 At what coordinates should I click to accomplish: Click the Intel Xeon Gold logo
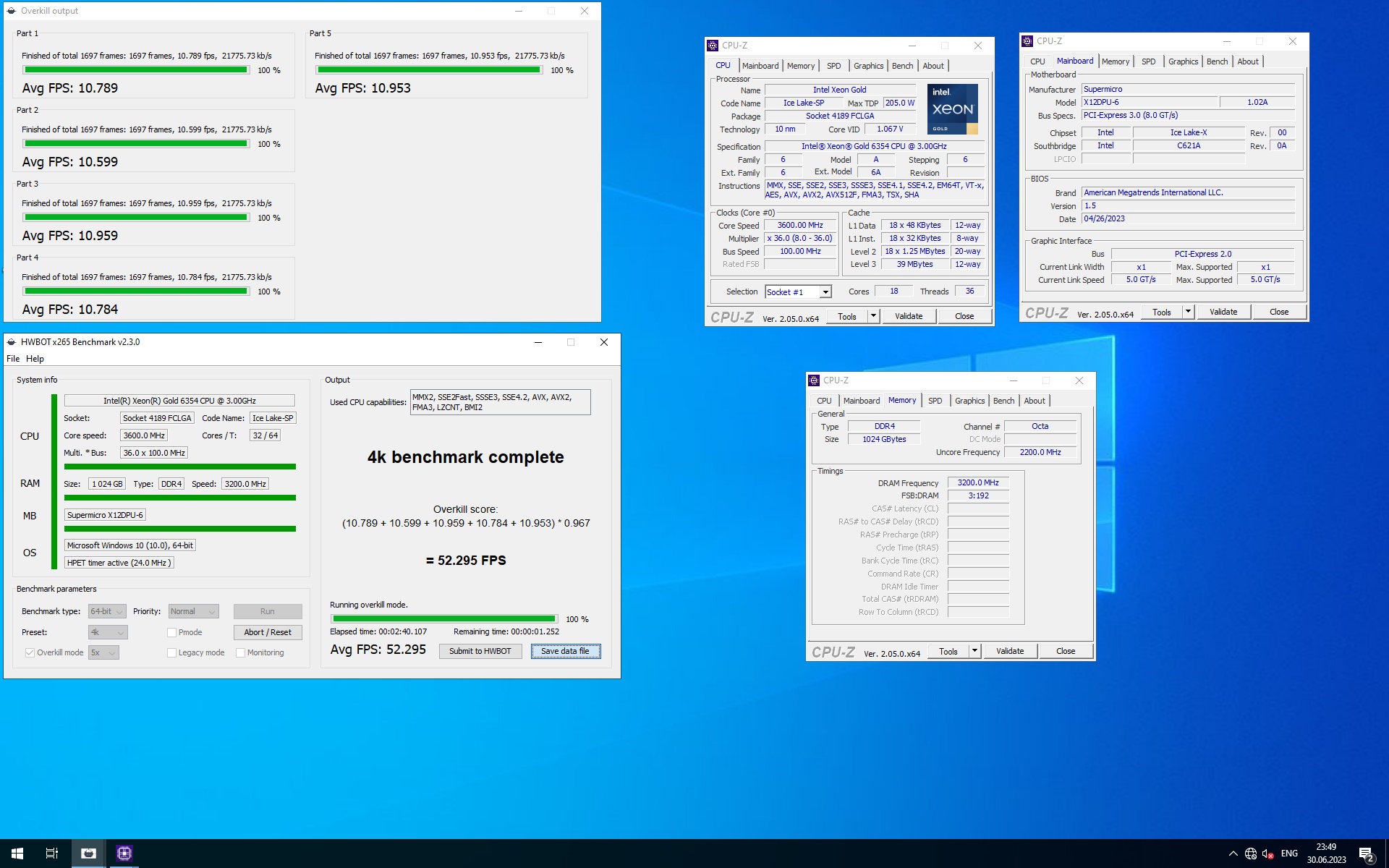click(953, 109)
